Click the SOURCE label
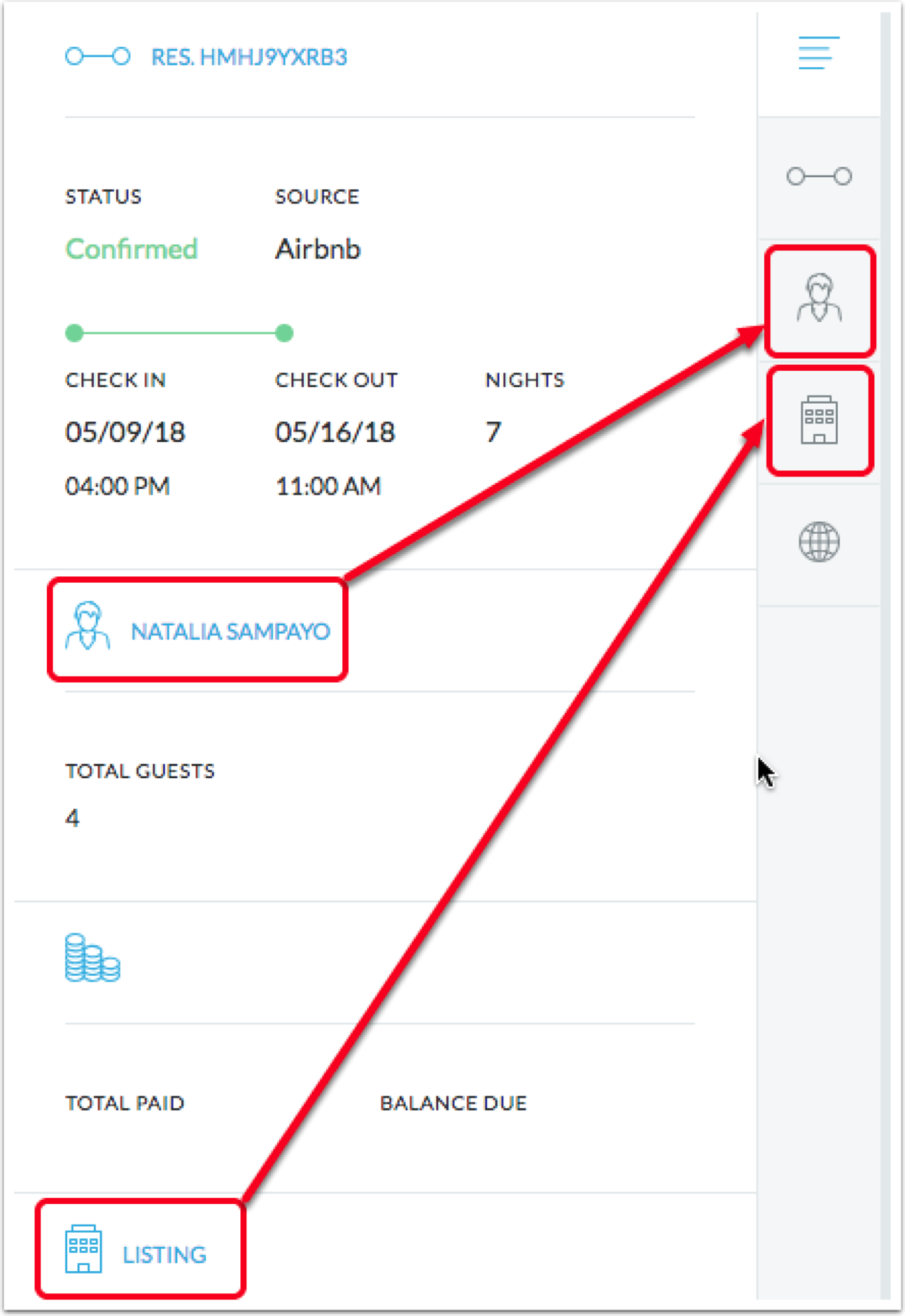The height and width of the screenshot is (1316, 905). point(317,196)
